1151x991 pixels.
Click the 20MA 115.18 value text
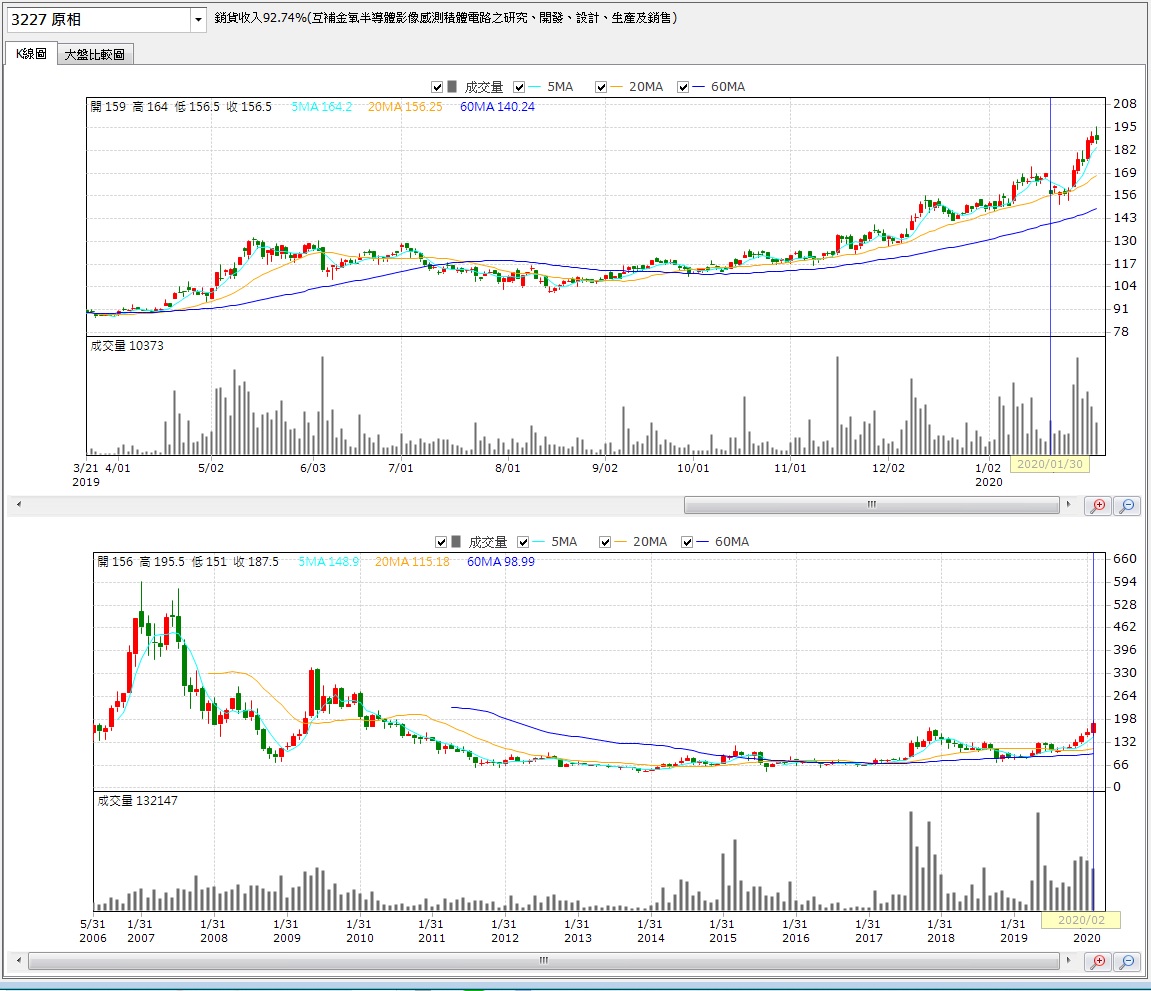[412, 562]
